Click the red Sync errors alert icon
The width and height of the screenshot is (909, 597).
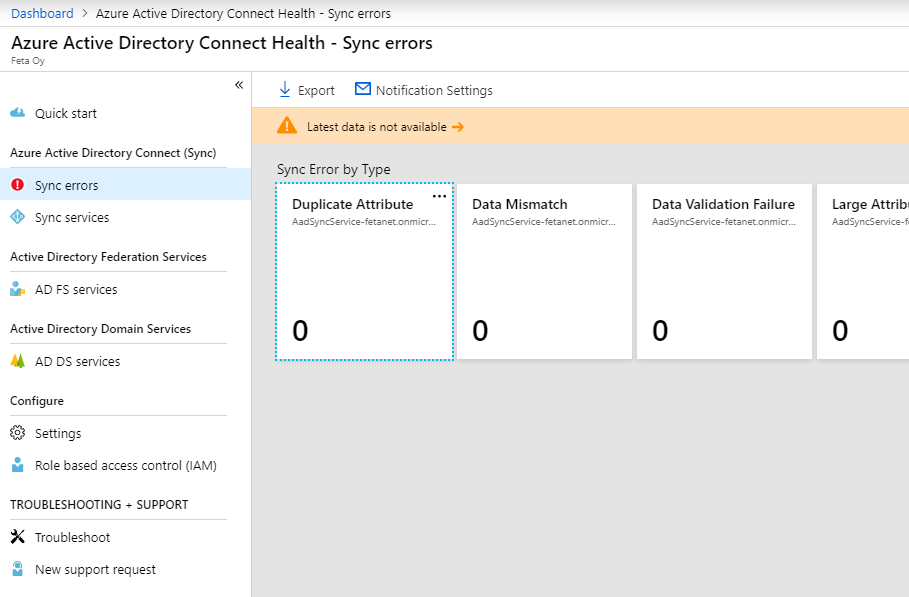(x=17, y=185)
